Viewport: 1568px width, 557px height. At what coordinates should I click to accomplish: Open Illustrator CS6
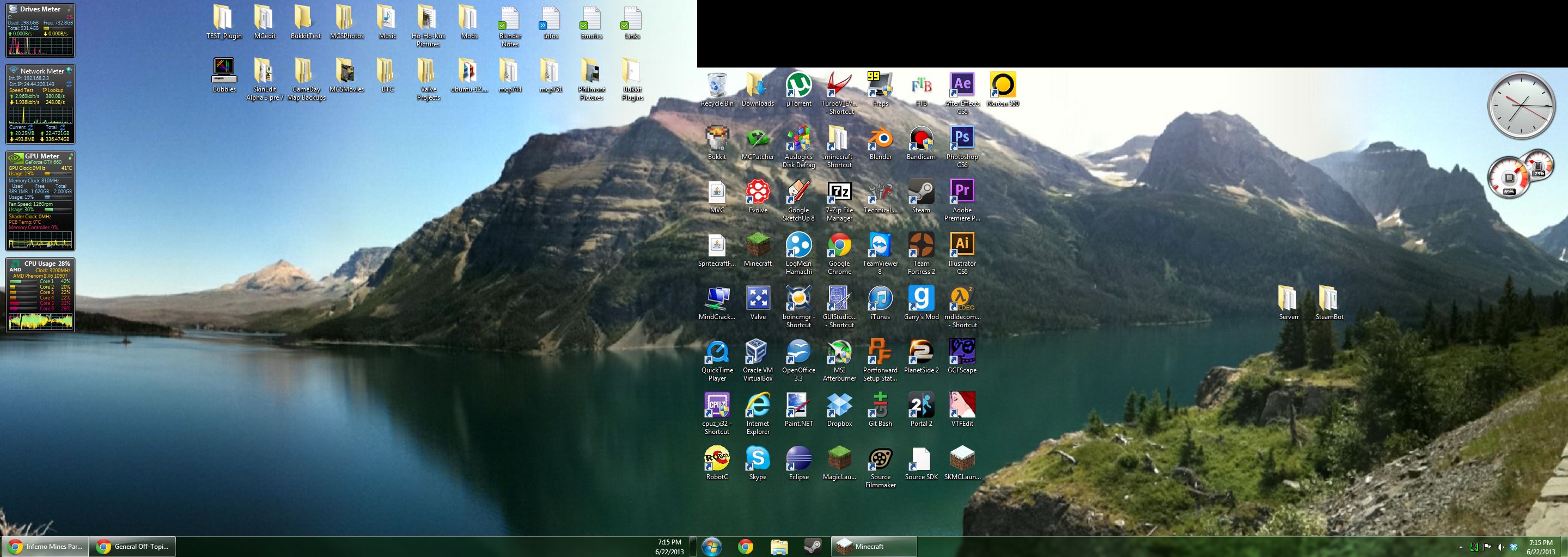[962, 253]
